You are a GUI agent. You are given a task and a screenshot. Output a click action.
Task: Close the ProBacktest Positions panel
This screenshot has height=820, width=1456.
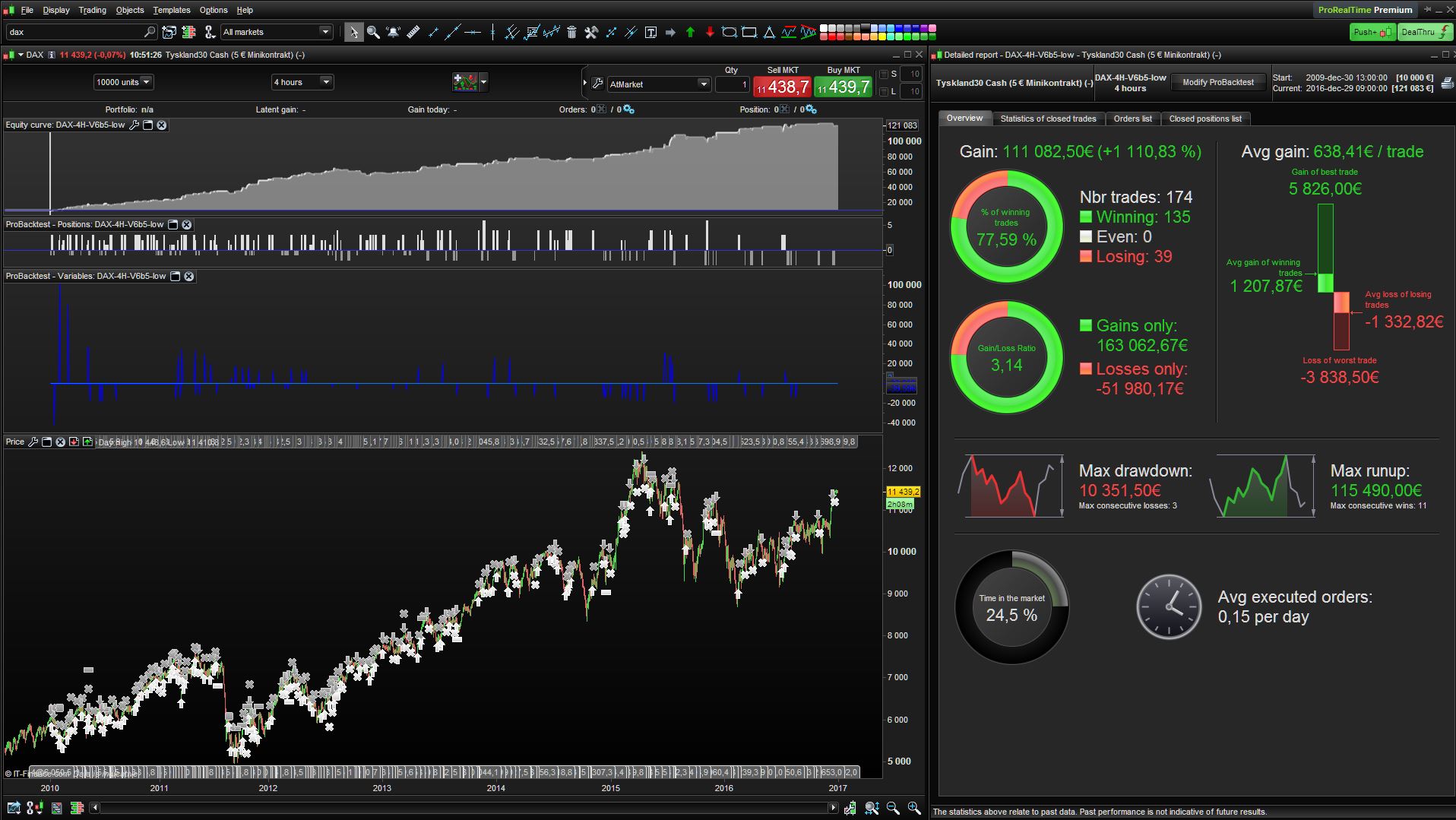tap(187, 225)
